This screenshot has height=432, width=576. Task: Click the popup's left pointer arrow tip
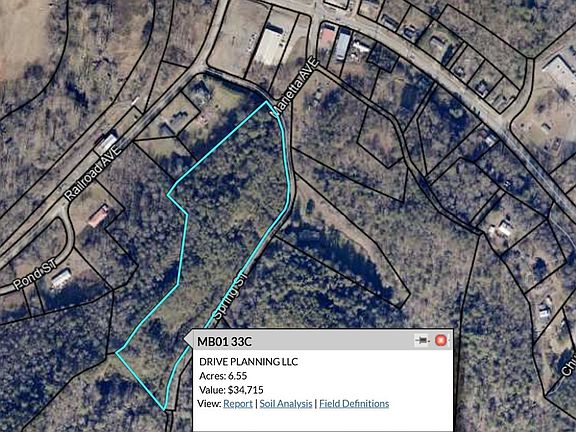coord(185,340)
